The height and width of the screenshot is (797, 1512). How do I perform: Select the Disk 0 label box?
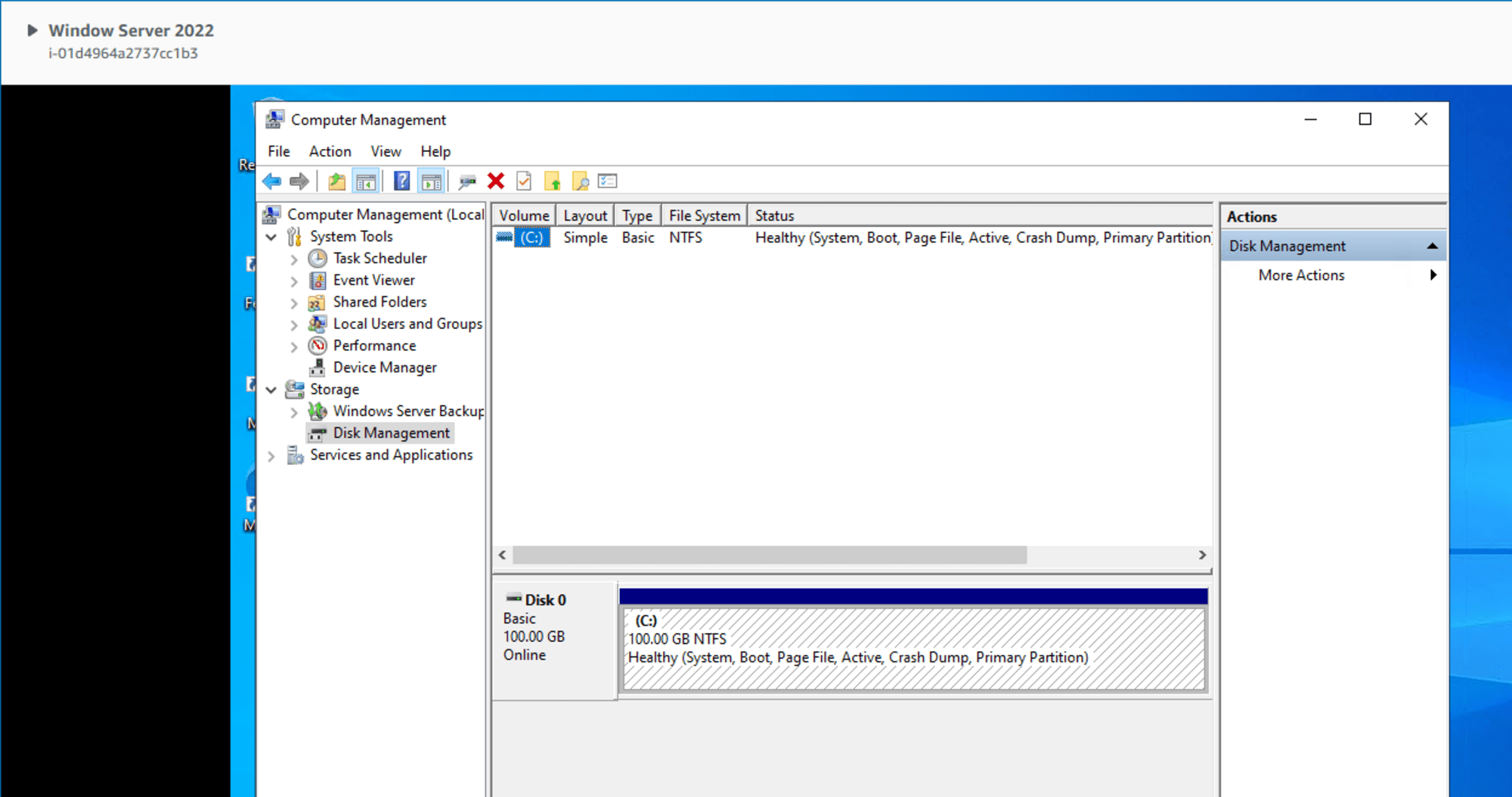[x=554, y=640]
